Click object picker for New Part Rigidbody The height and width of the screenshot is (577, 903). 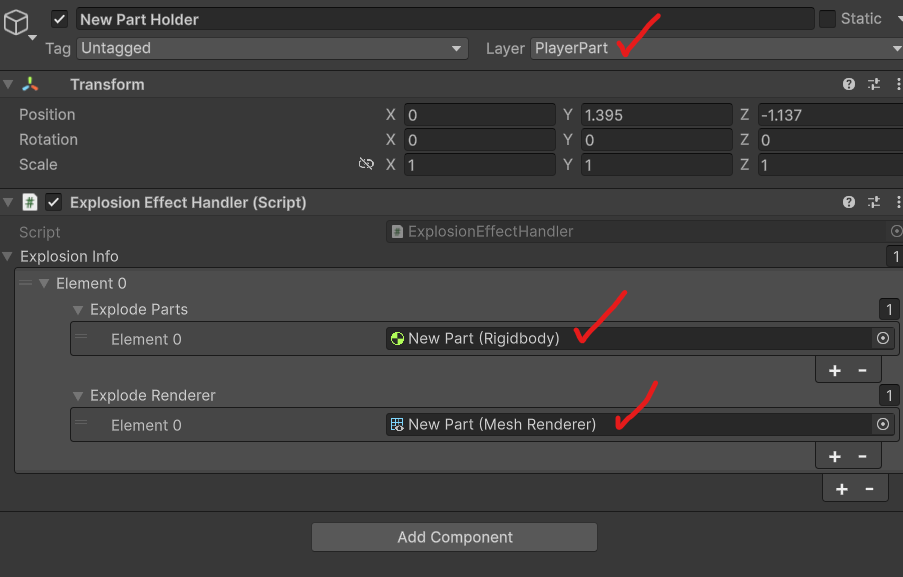[883, 339]
